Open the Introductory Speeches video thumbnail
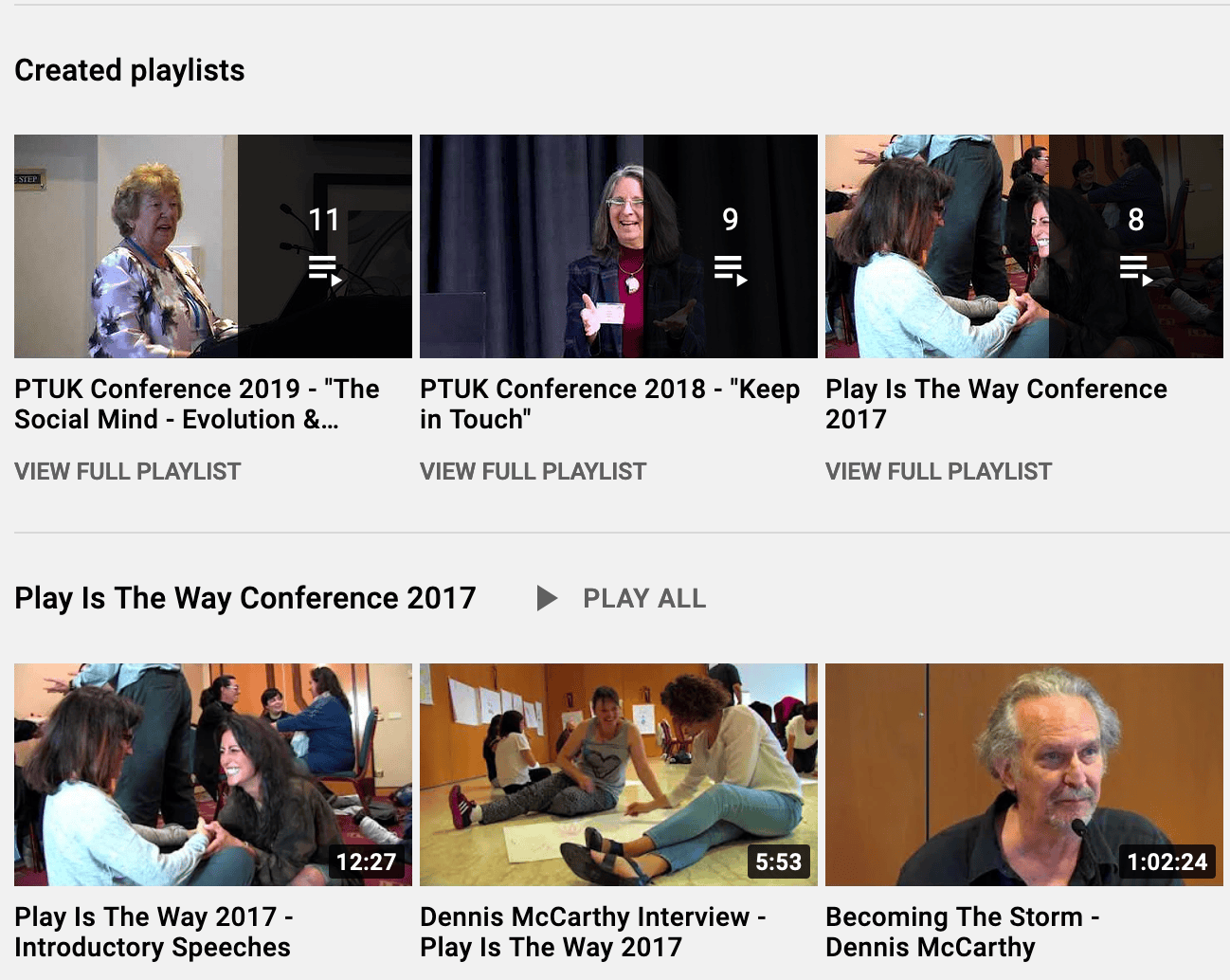The image size is (1230, 980). (x=213, y=774)
